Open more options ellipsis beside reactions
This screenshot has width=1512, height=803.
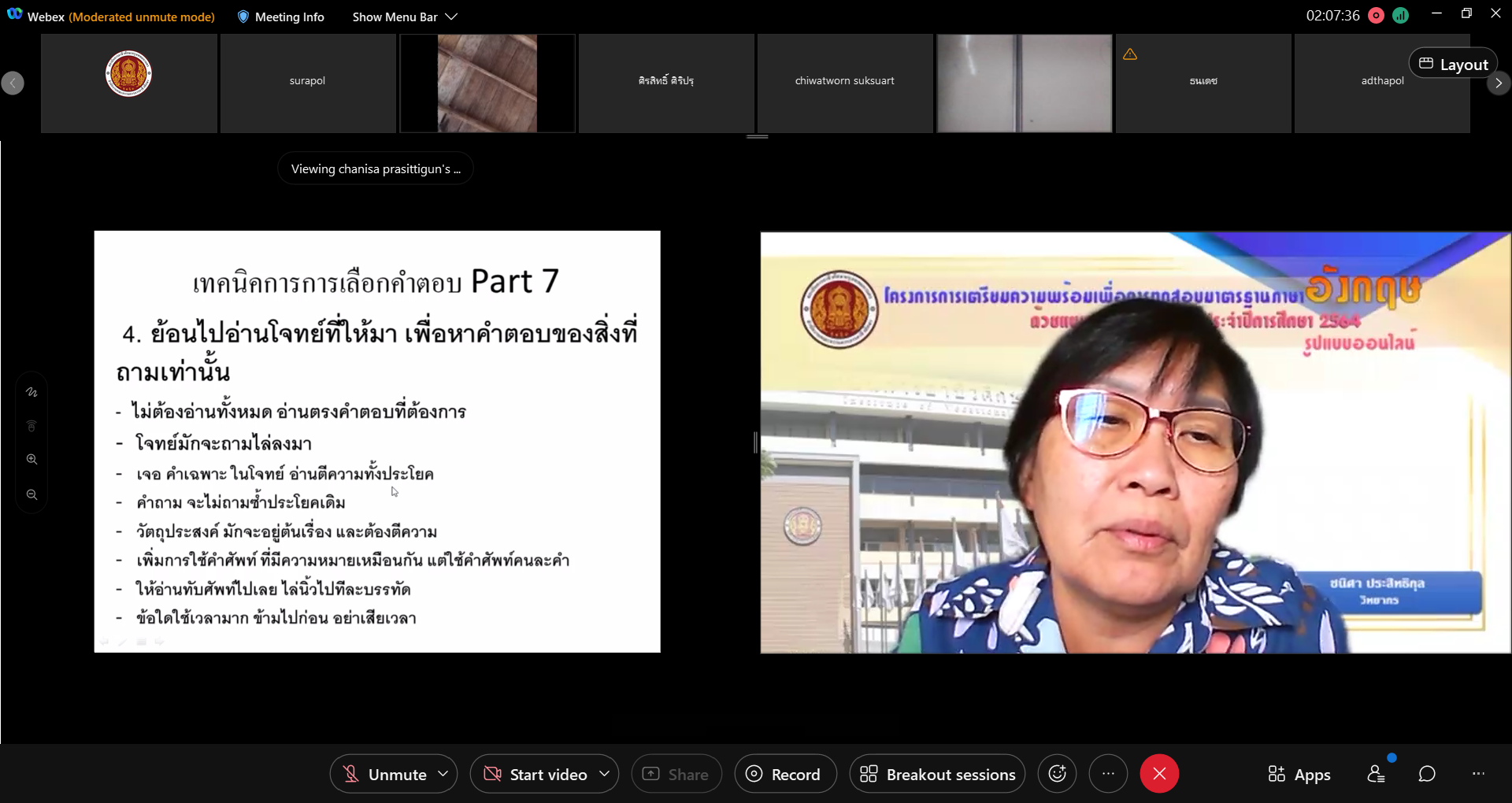[1108, 774]
